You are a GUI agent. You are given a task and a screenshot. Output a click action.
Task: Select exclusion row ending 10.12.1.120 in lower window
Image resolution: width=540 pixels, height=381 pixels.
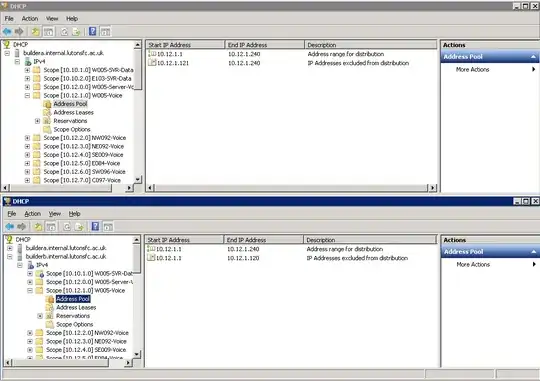pyautogui.click(x=278, y=258)
